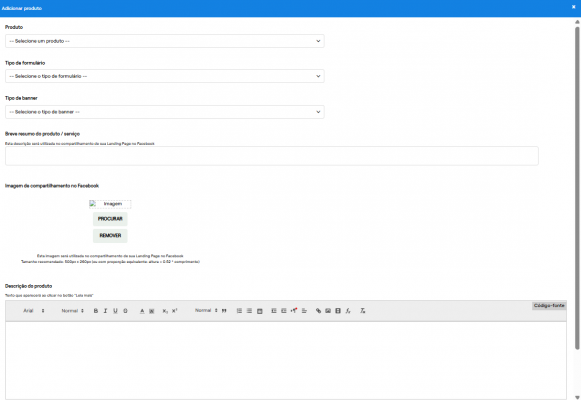
Task: Toggle bold formatting in the editor
Action: coord(96,311)
